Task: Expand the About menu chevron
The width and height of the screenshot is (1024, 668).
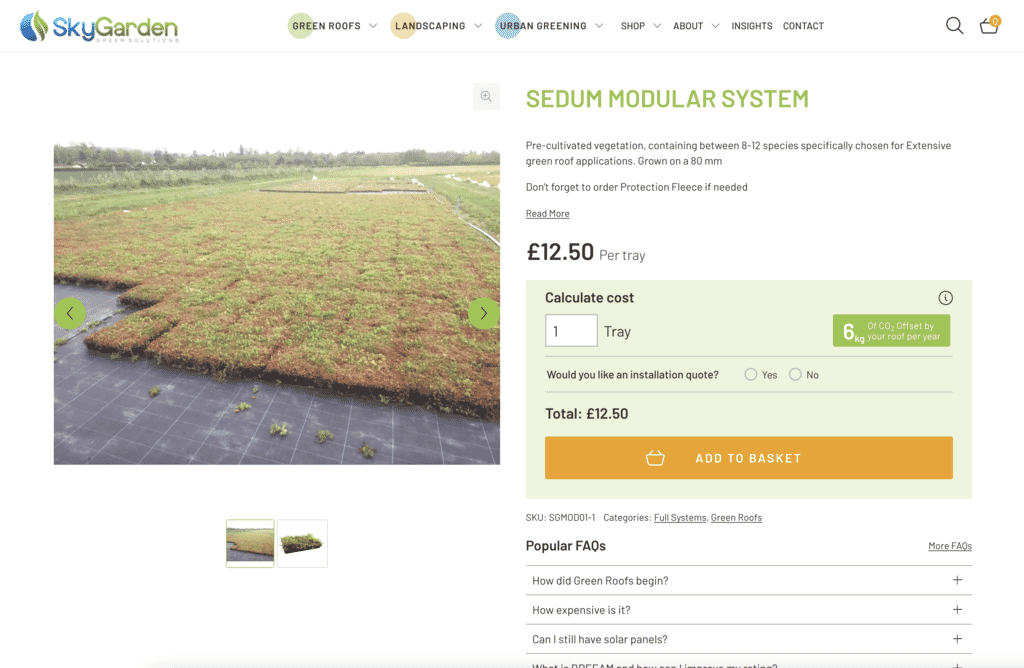Action: (x=715, y=25)
